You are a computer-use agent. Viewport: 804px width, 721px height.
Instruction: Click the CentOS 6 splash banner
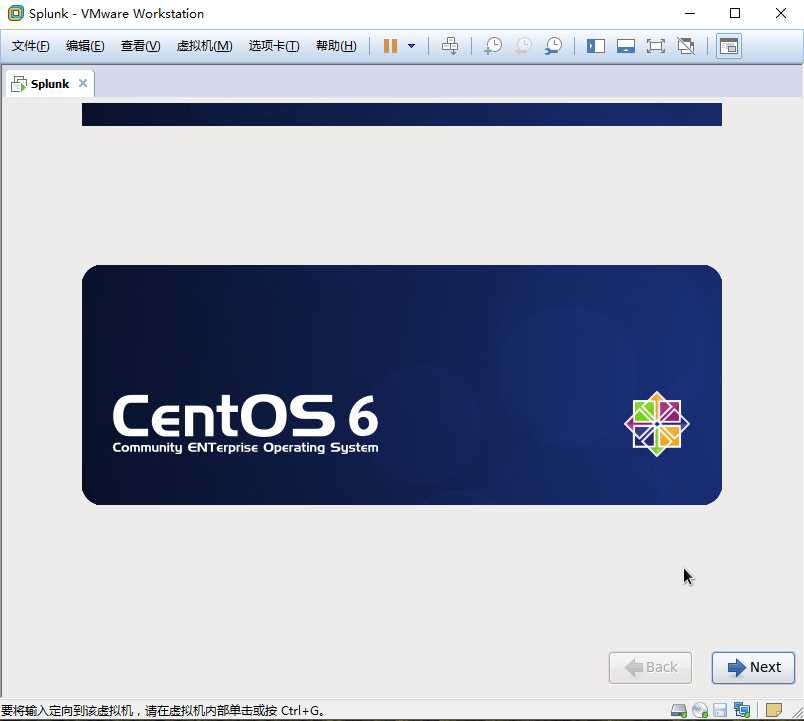click(x=401, y=385)
